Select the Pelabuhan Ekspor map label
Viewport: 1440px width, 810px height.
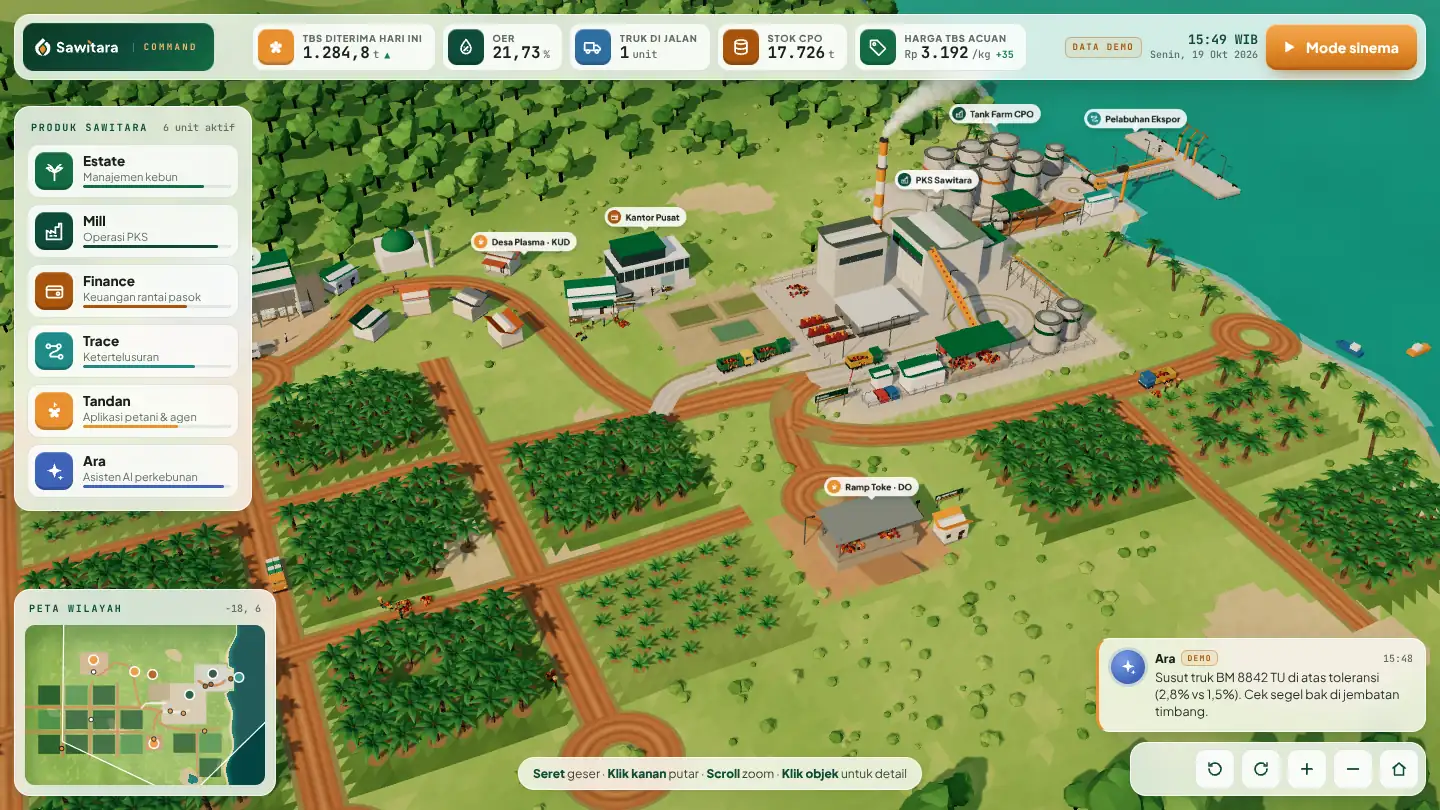(x=1135, y=119)
